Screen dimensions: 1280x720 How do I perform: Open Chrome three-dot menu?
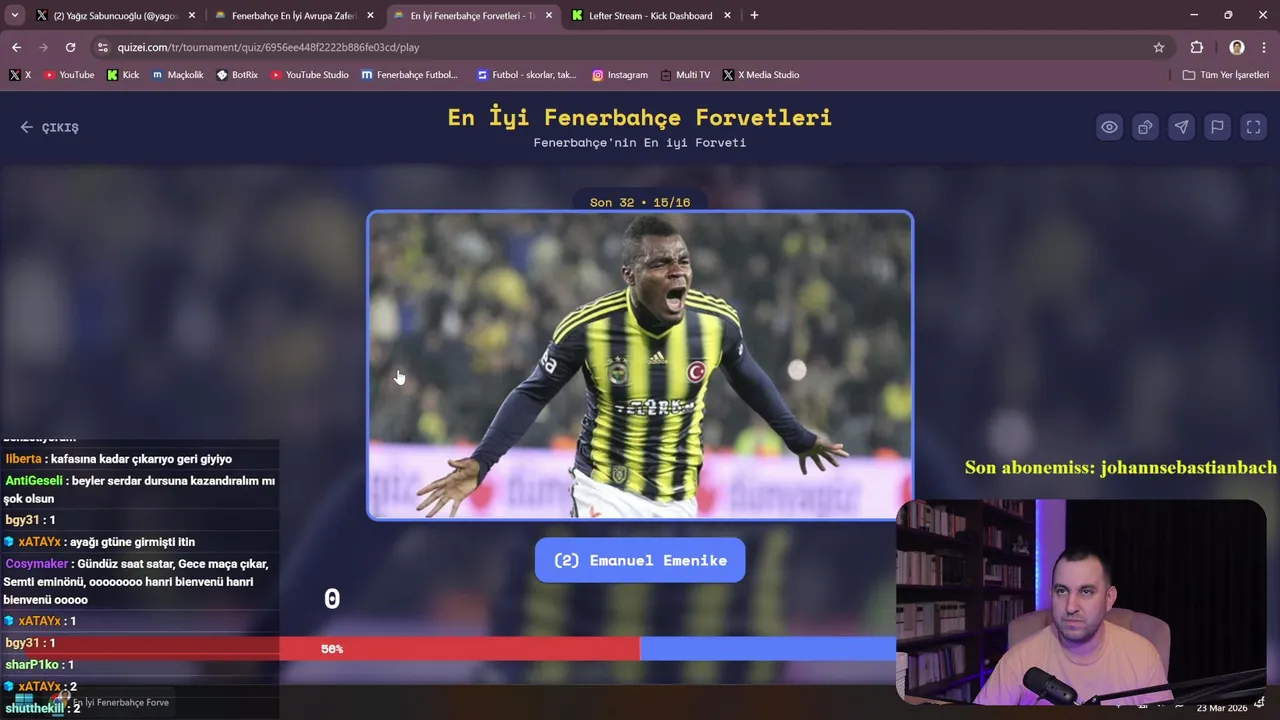pyautogui.click(x=1264, y=47)
